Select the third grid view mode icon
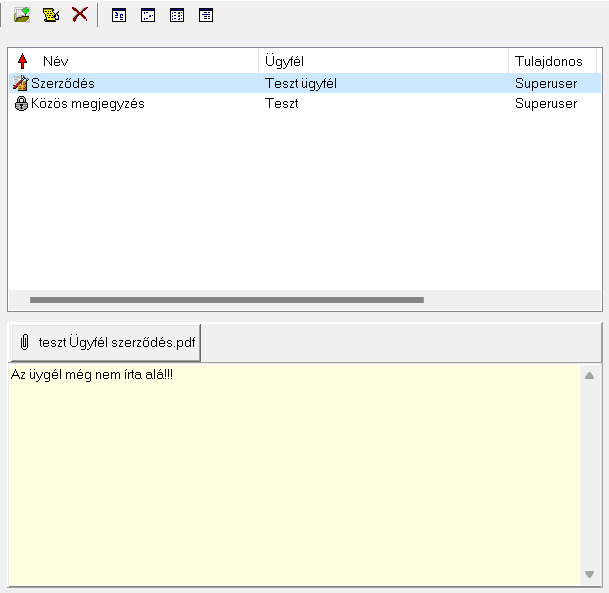 point(177,16)
